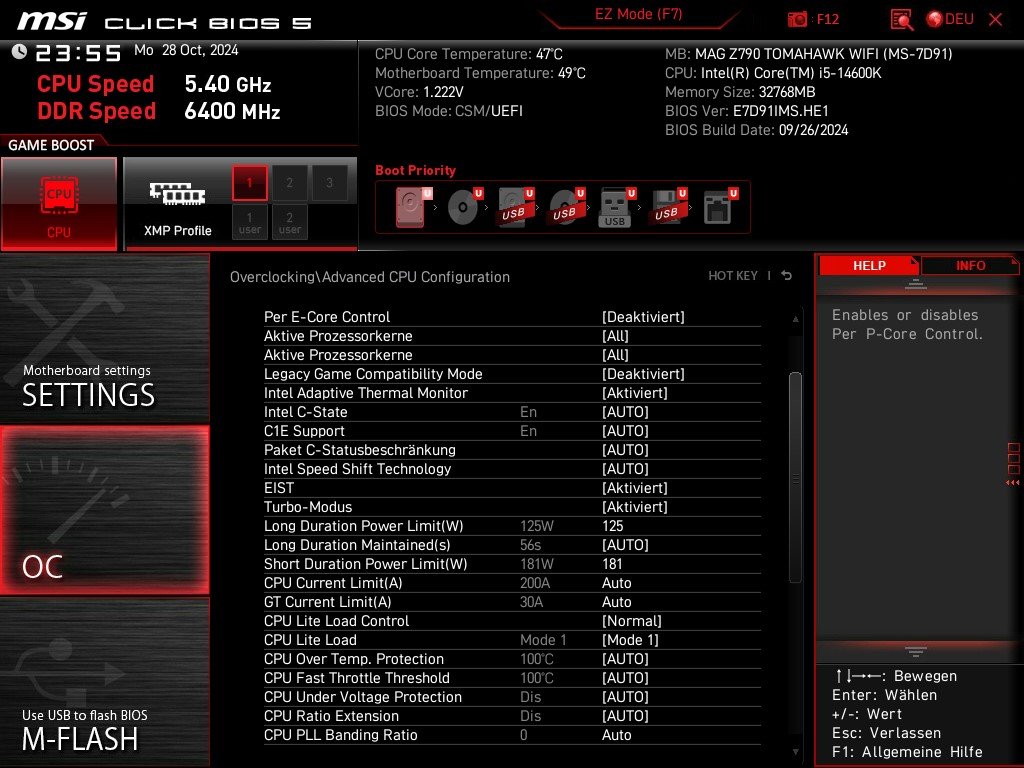The image size is (1024, 768).
Task: Select the optical disc boot device icon
Action: pos(464,207)
